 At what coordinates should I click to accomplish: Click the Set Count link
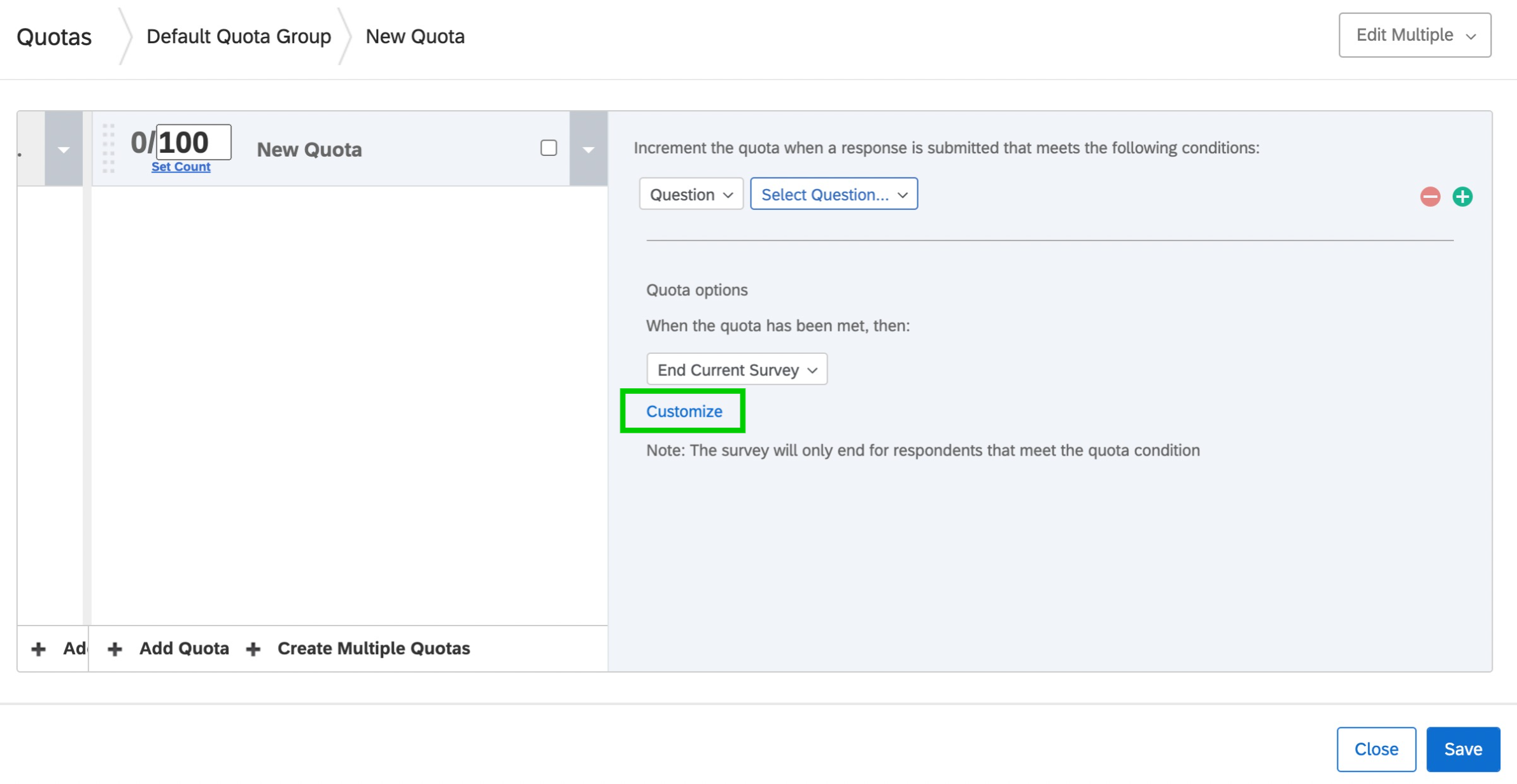(181, 166)
